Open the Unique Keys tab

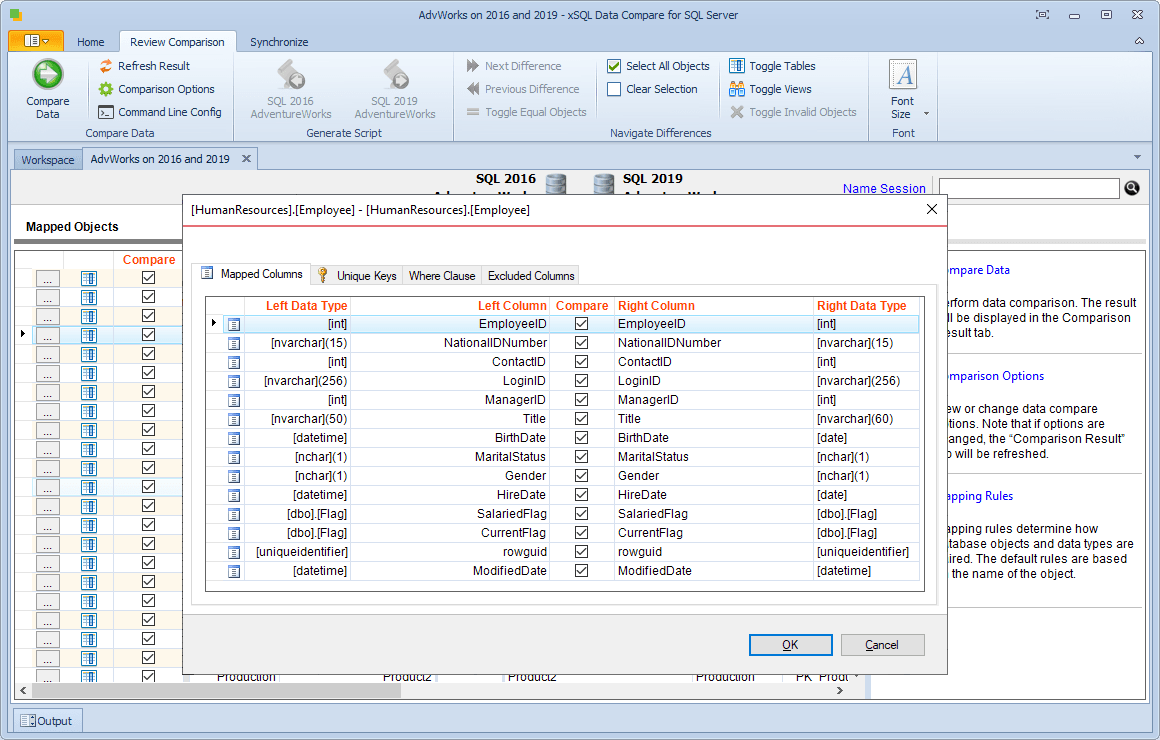358,275
